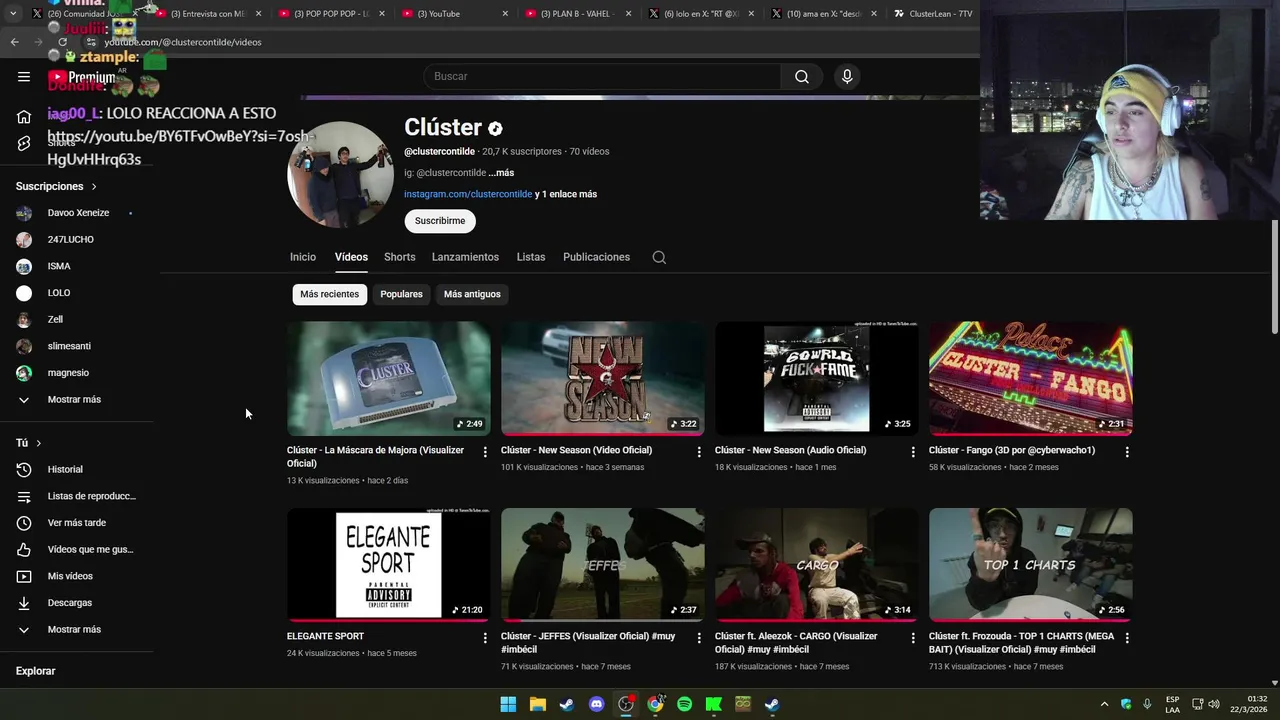This screenshot has width=1280, height=720.
Task: Open Google Chrome from the taskbar
Action: point(655,704)
